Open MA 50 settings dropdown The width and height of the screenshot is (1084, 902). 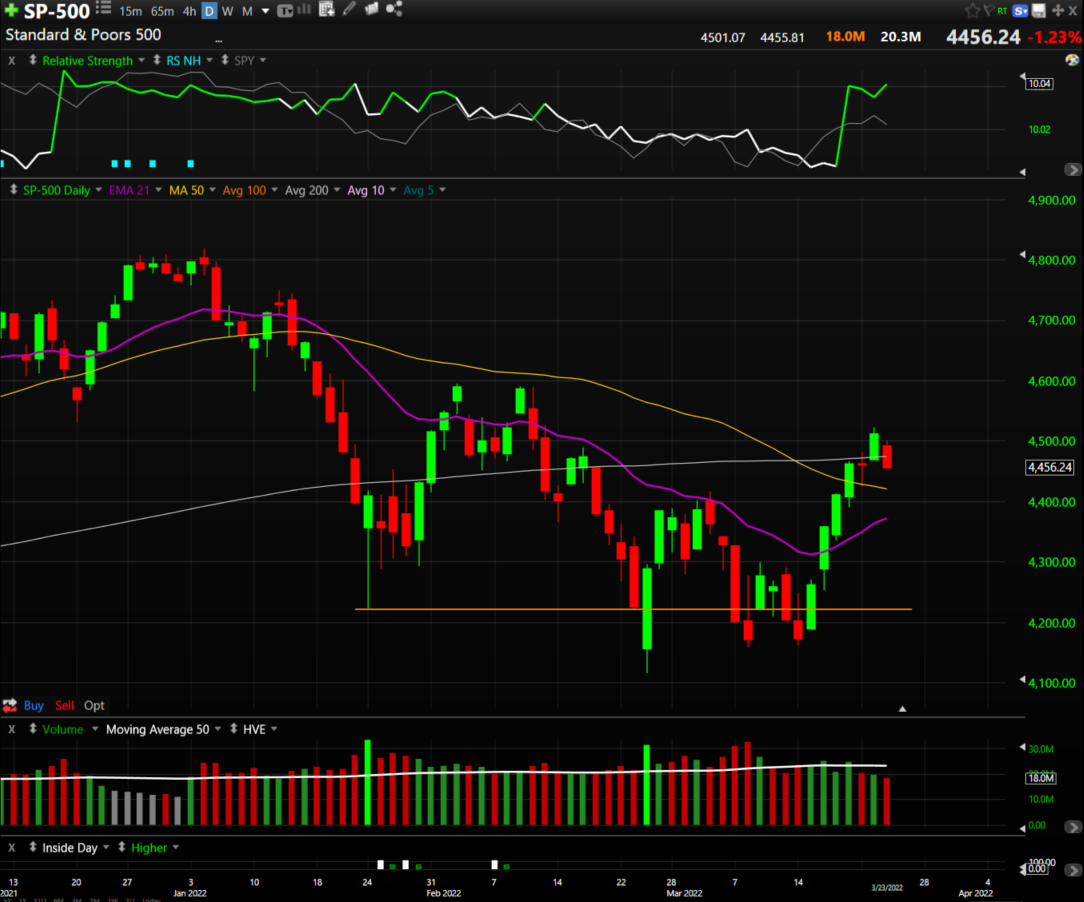tap(212, 189)
